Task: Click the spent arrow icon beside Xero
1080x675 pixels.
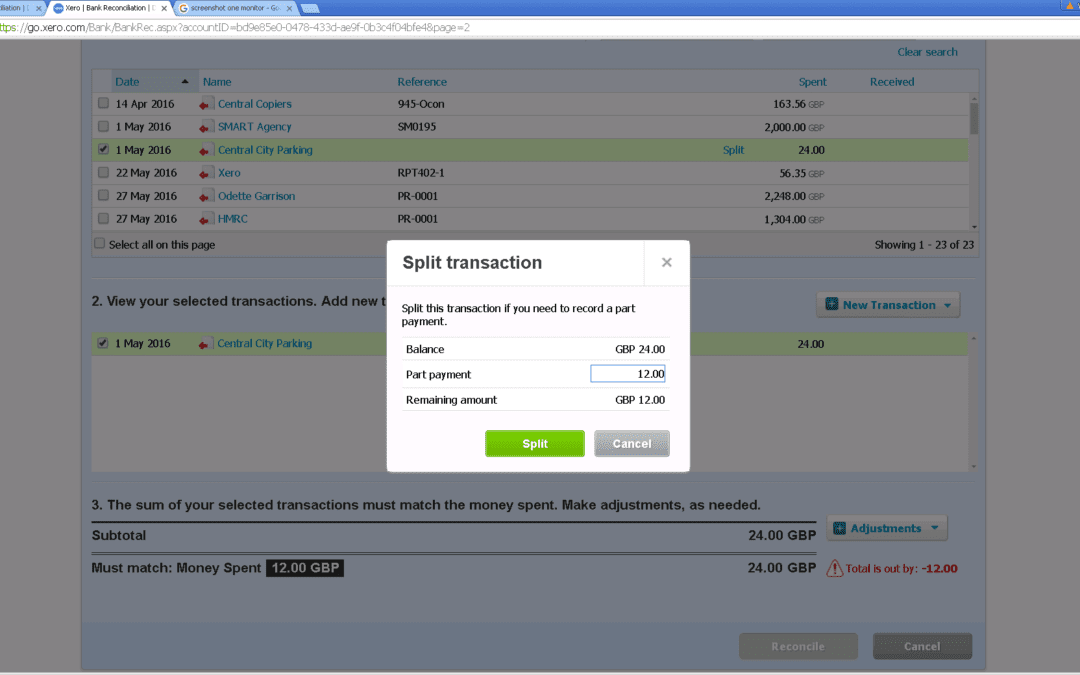Action: [205, 174]
